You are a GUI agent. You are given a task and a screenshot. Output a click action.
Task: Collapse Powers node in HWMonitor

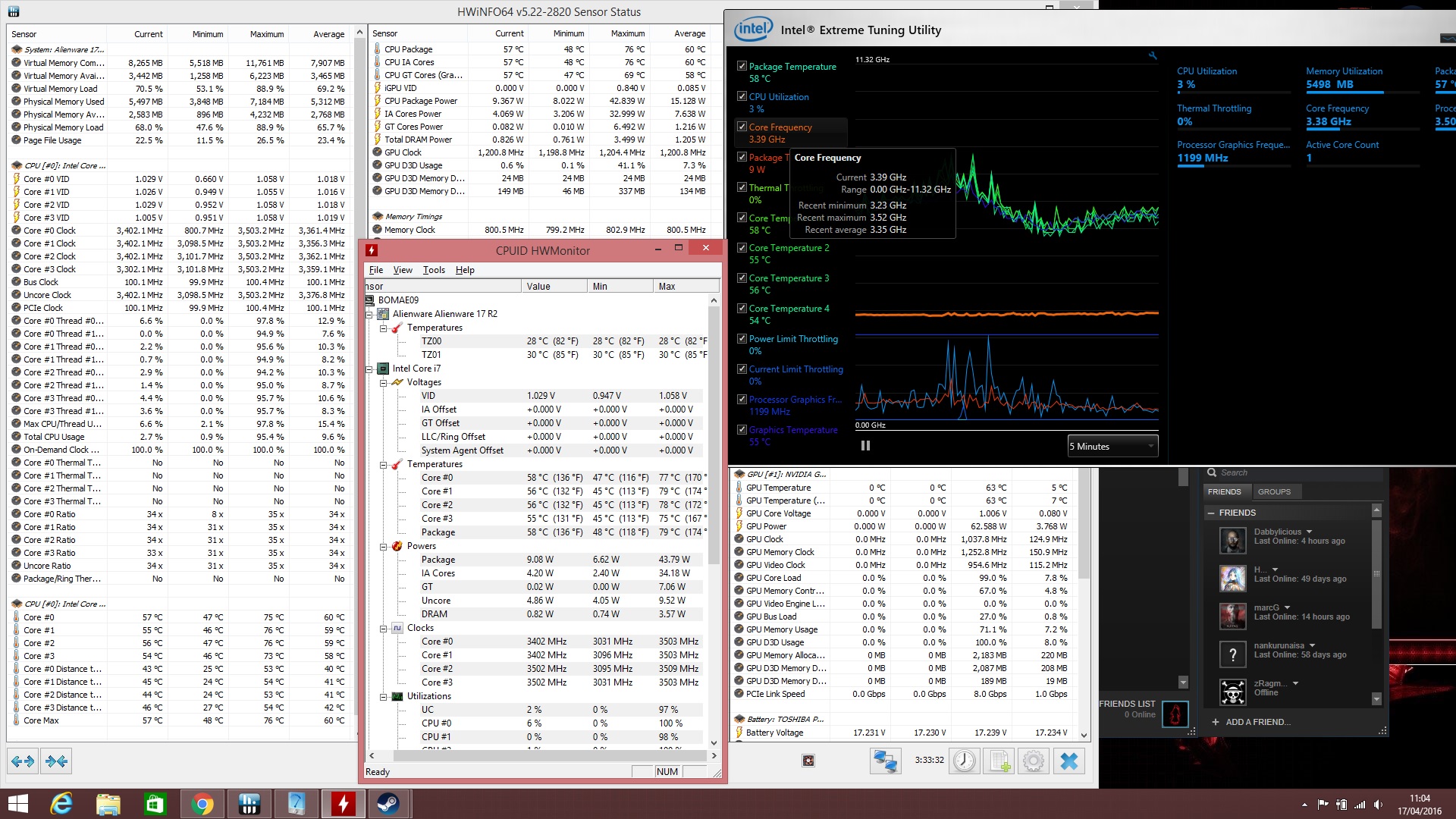point(384,546)
